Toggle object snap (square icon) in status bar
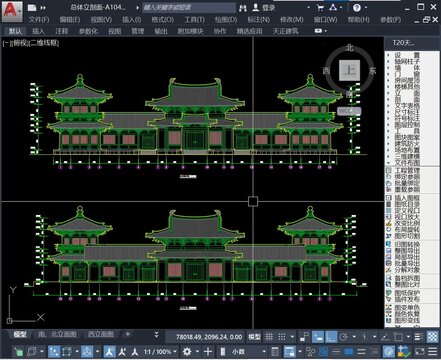This screenshot has height=360, width=441. pyautogui.click(x=398, y=337)
